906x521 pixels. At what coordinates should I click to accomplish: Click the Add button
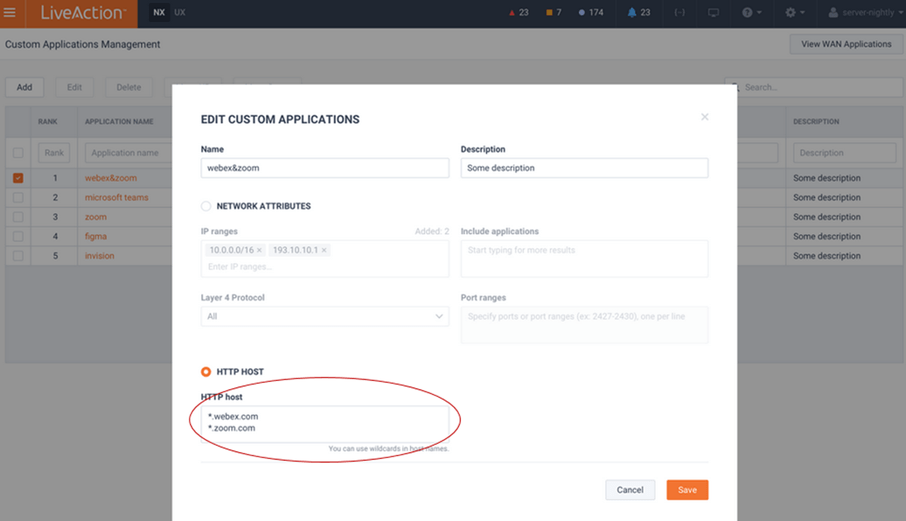[24, 87]
